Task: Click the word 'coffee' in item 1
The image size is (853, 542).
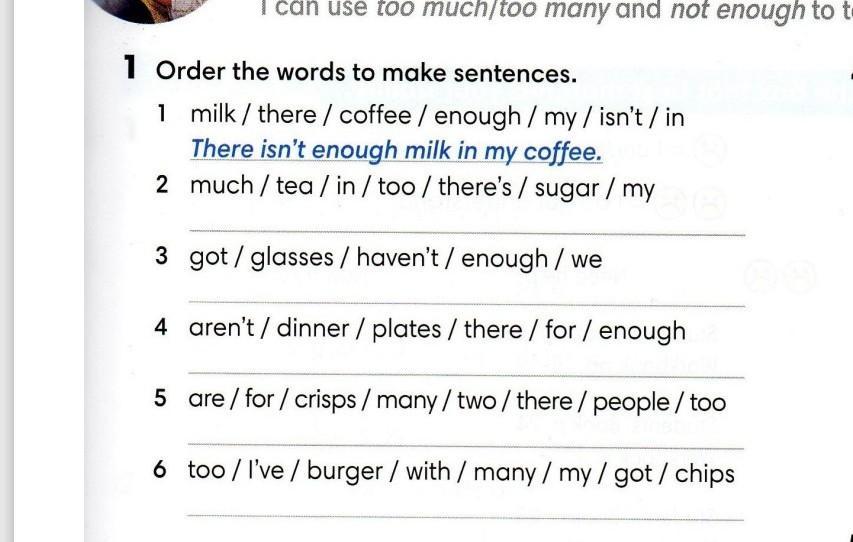Action: (x=375, y=115)
